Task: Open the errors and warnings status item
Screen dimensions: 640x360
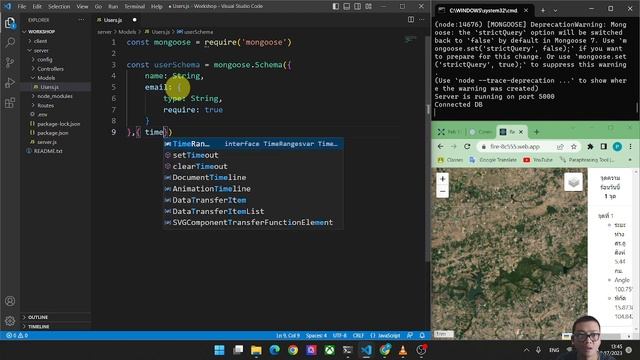Action: pyautogui.click(x=17, y=336)
